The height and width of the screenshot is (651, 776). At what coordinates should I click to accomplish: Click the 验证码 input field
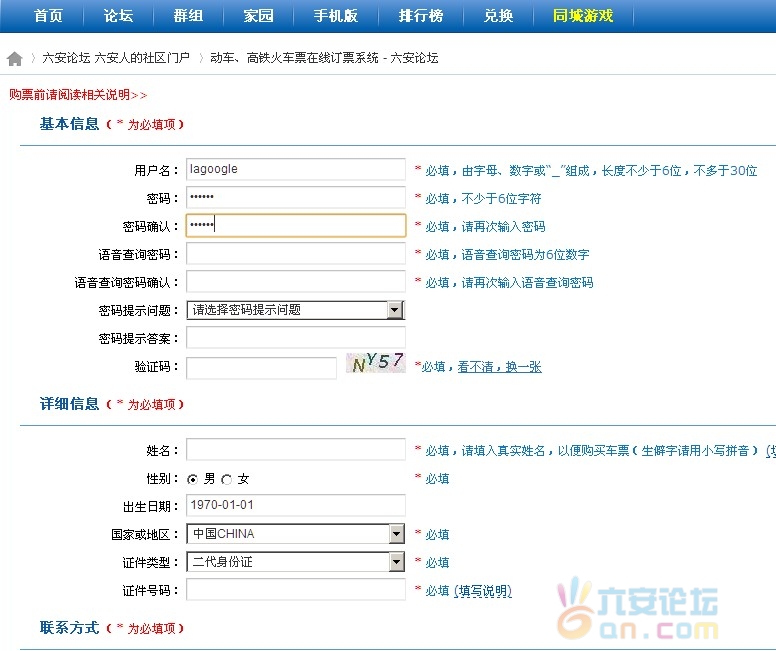click(x=261, y=368)
